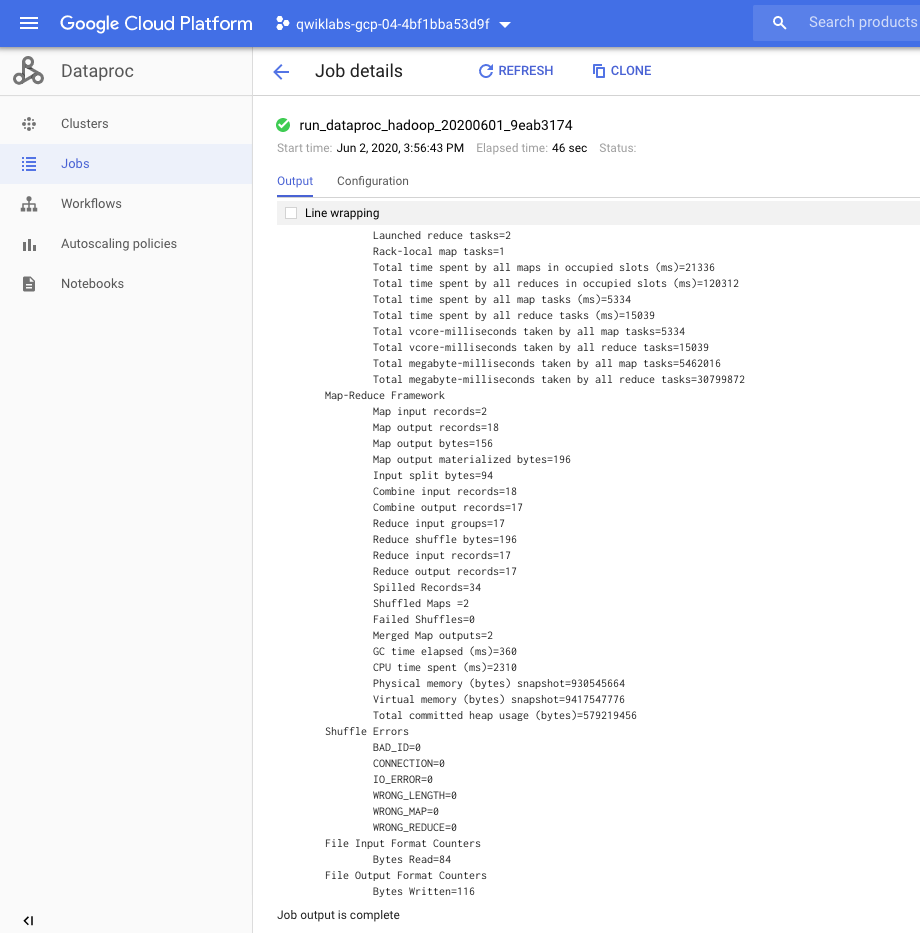Click the Map output records=18 line
Screen dimensions: 920x933
(x=436, y=428)
